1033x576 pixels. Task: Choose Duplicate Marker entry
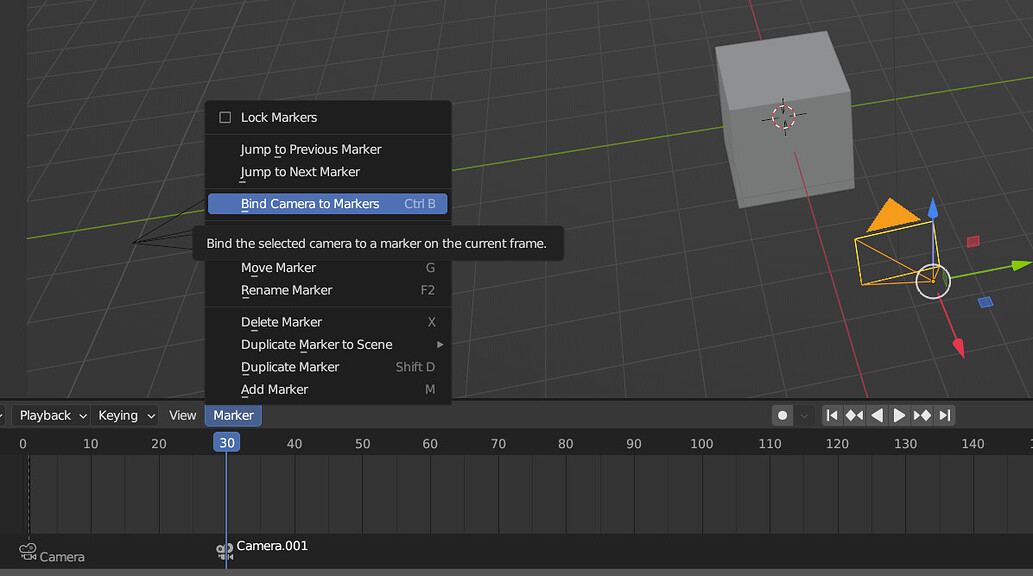click(x=328, y=367)
